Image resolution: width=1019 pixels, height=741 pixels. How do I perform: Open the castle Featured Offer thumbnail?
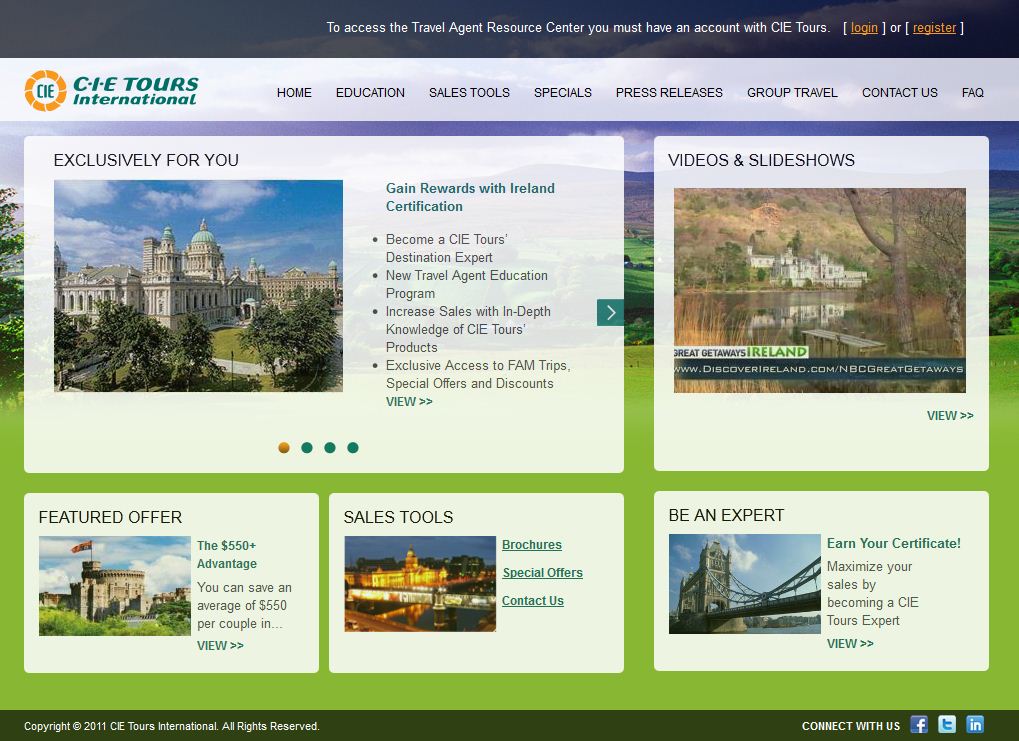[114, 586]
